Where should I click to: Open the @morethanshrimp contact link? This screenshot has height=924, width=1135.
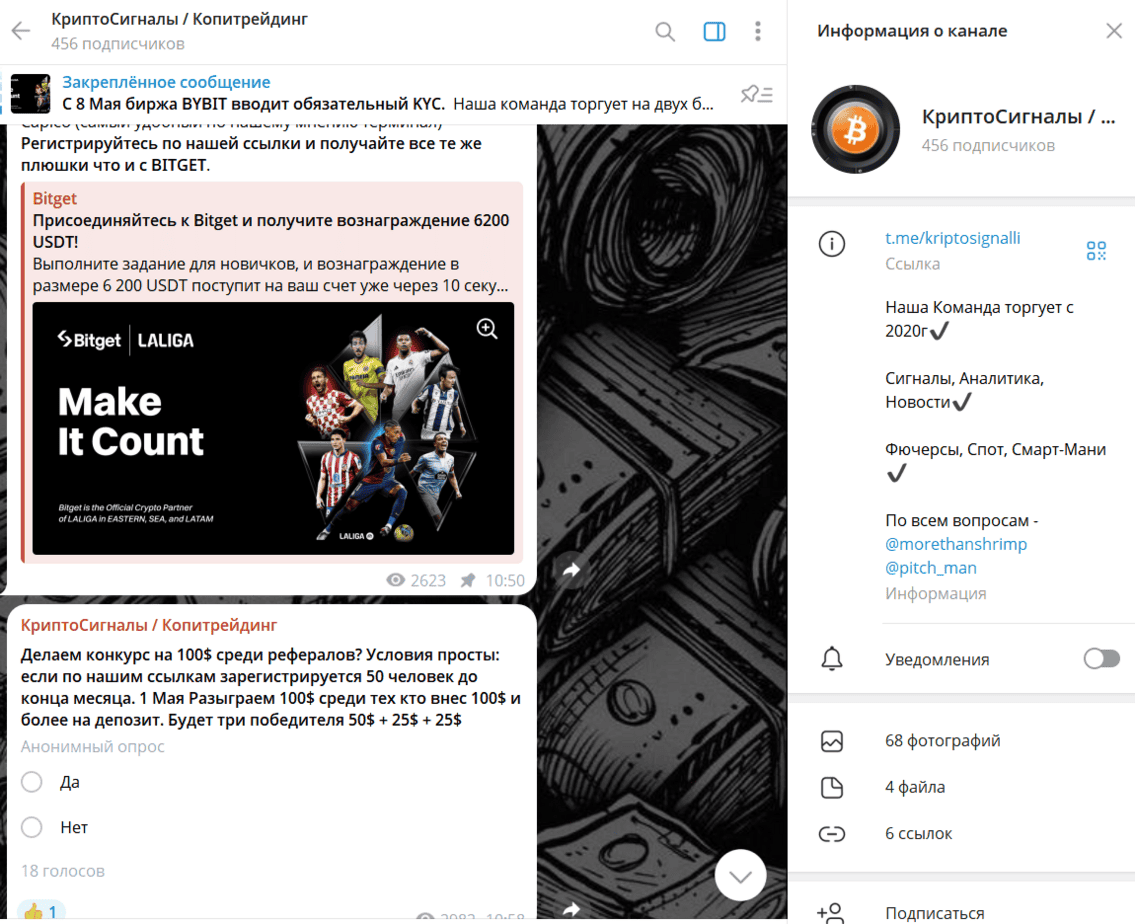coord(955,544)
